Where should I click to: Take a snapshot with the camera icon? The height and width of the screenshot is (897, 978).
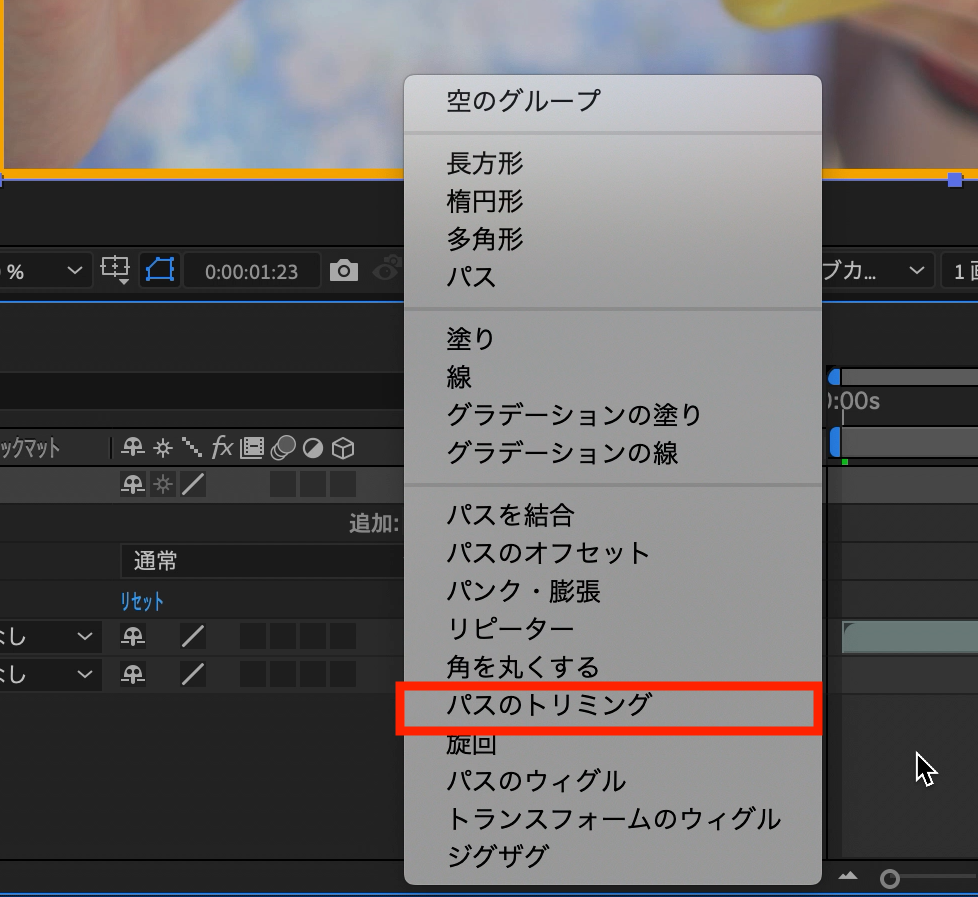344,271
